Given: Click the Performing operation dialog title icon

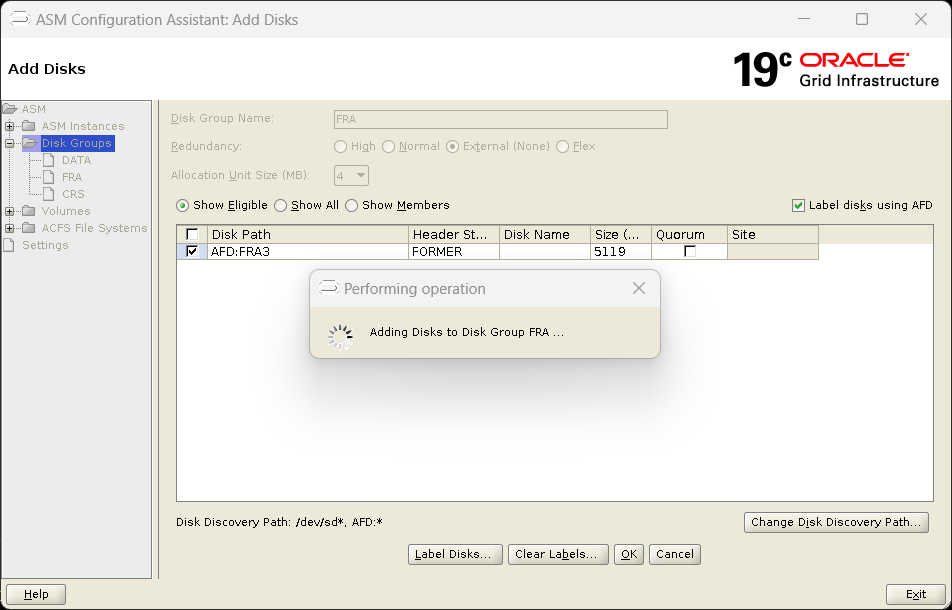Looking at the screenshot, I should tap(328, 288).
